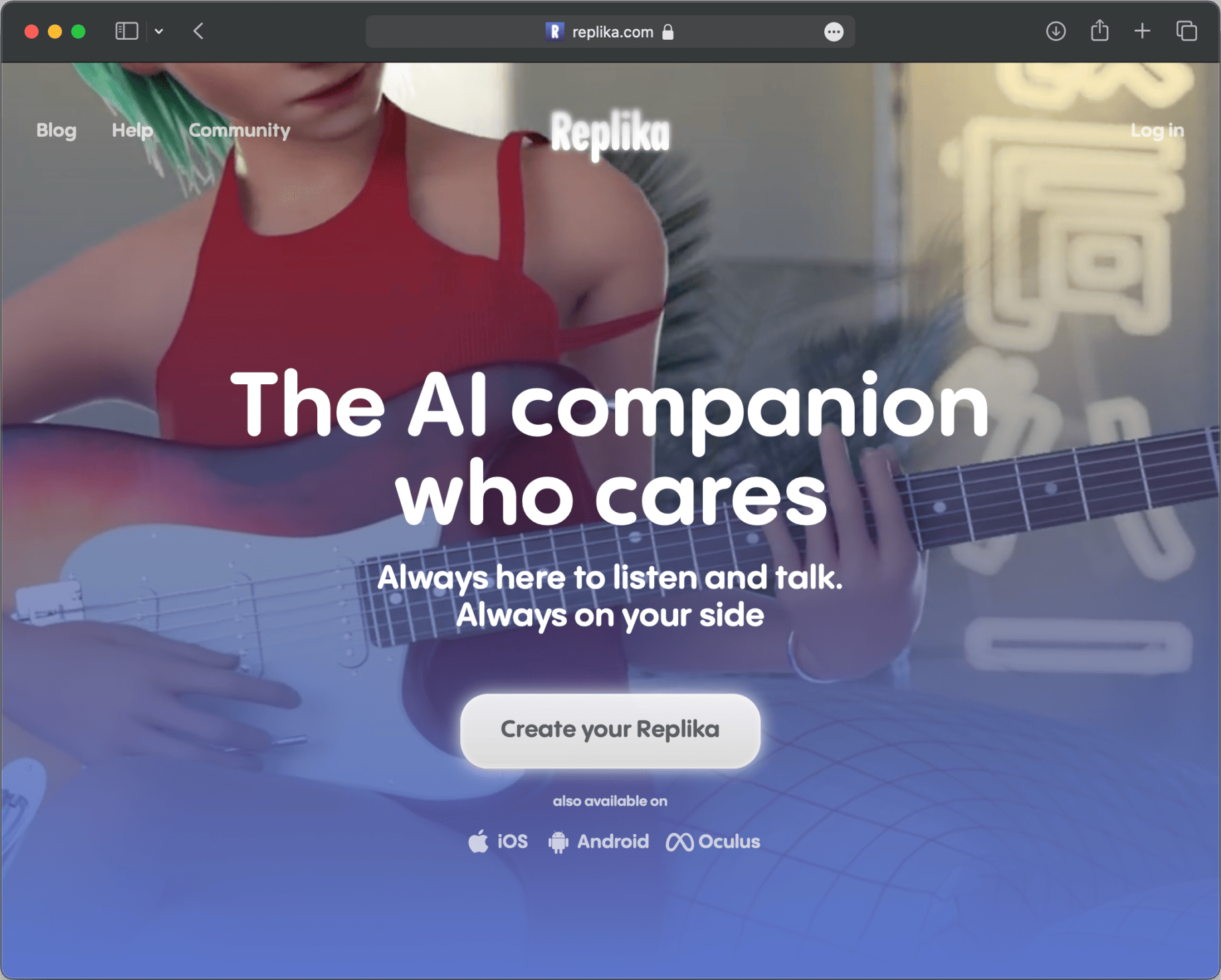Click the Replika favicon in address bar
The height and width of the screenshot is (980, 1221).
click(x=555, y=32)
